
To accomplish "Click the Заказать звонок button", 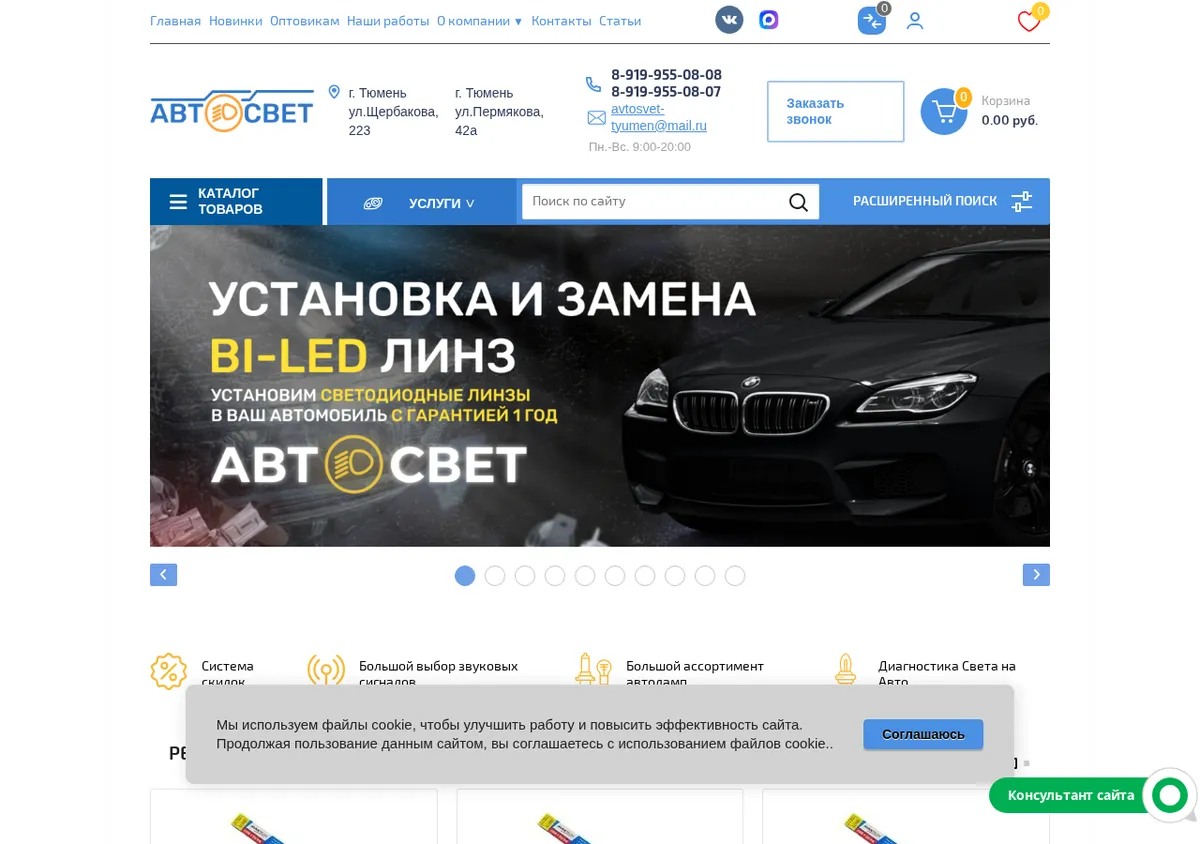I will 835,111.
